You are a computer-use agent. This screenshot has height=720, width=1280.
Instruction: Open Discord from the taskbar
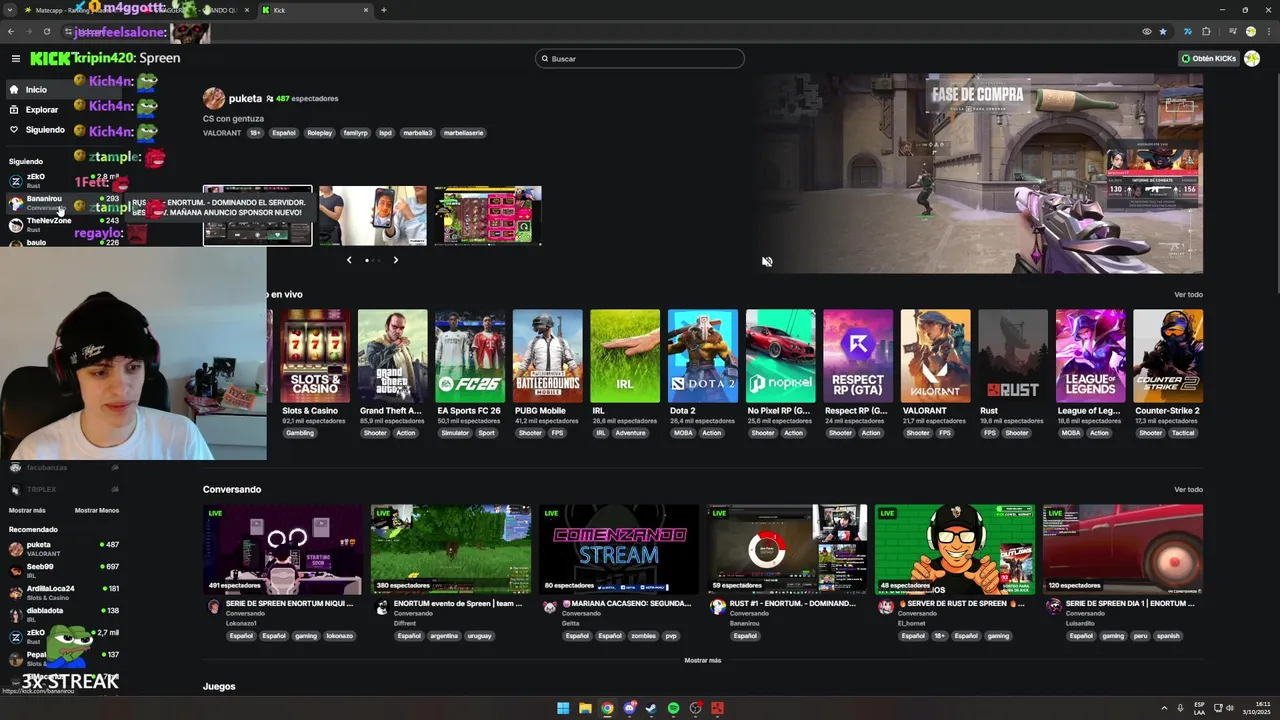point(629,708)
